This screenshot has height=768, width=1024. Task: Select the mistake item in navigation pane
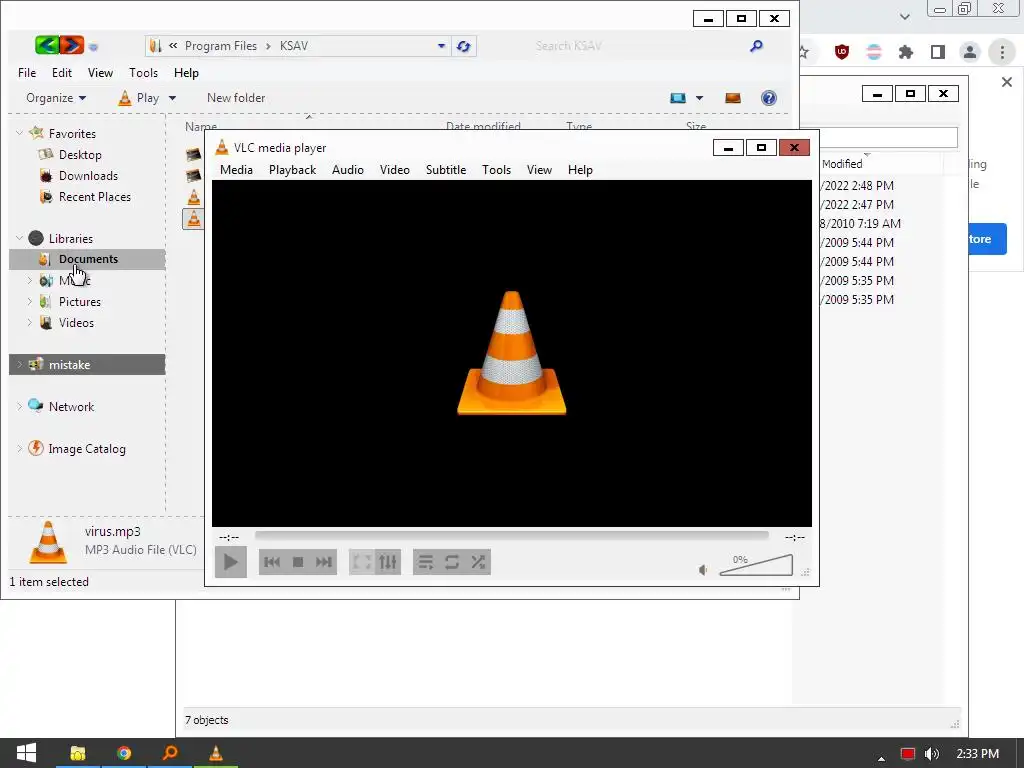click(87, 364)
